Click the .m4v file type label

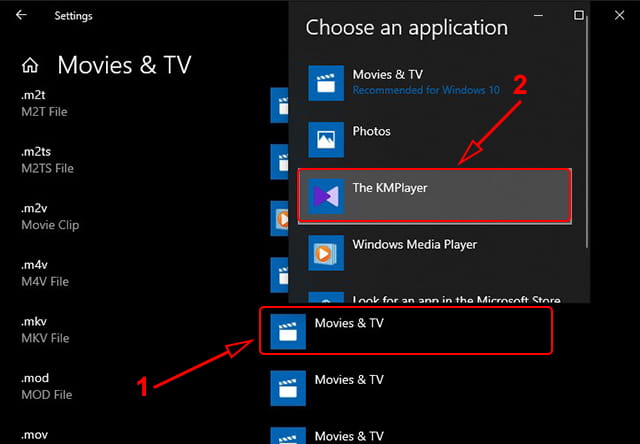35,265
